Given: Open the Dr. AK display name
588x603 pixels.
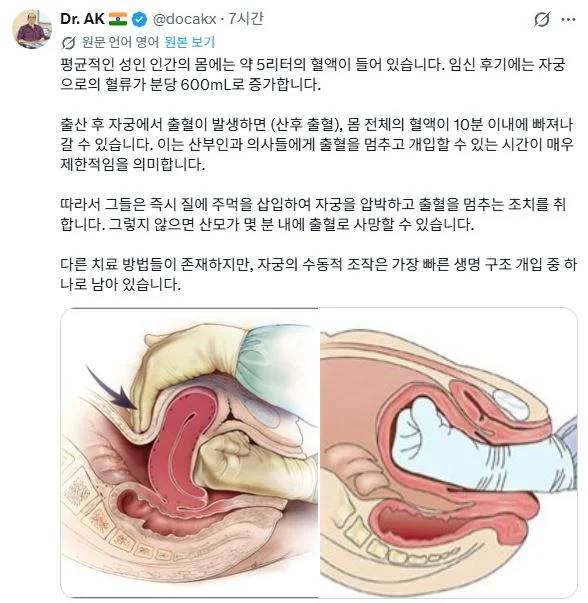Looking at the screenshot, I should tap(82, 19).
